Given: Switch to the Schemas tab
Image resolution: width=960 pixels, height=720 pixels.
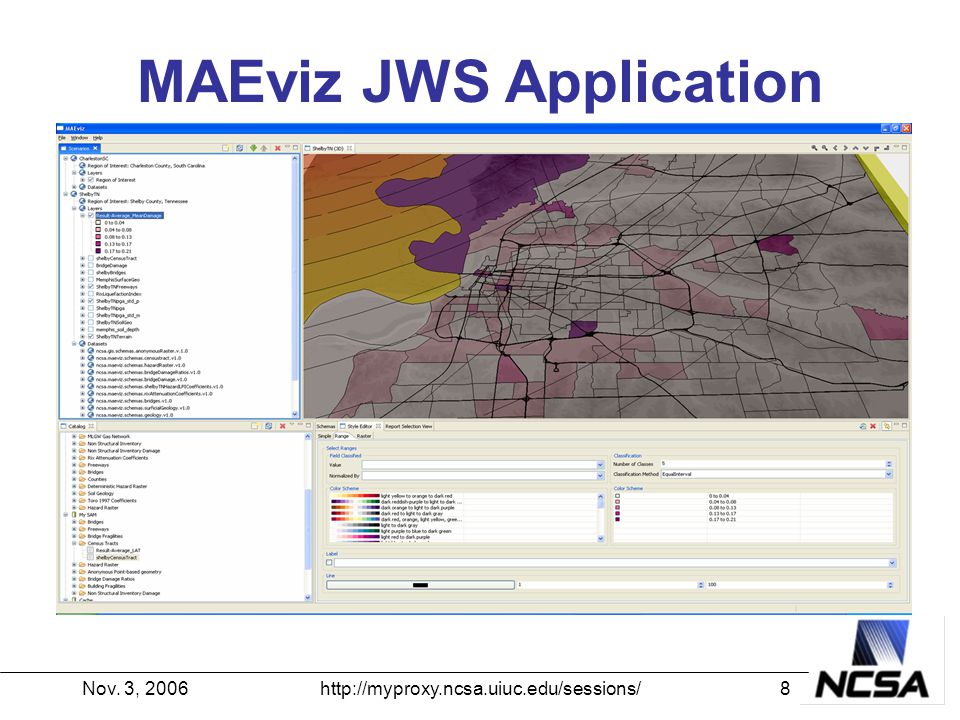Looking at the screenshot, I should [x=326, y=426].
